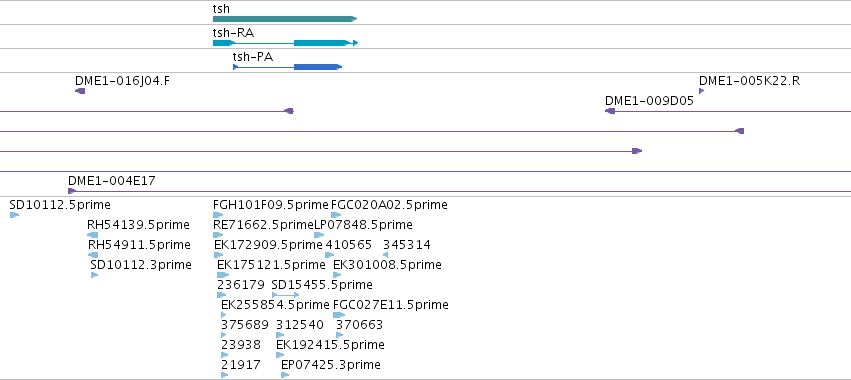Click the 370663 EST arrow
This screenshot has height=380, width=851.
(340, 335)
